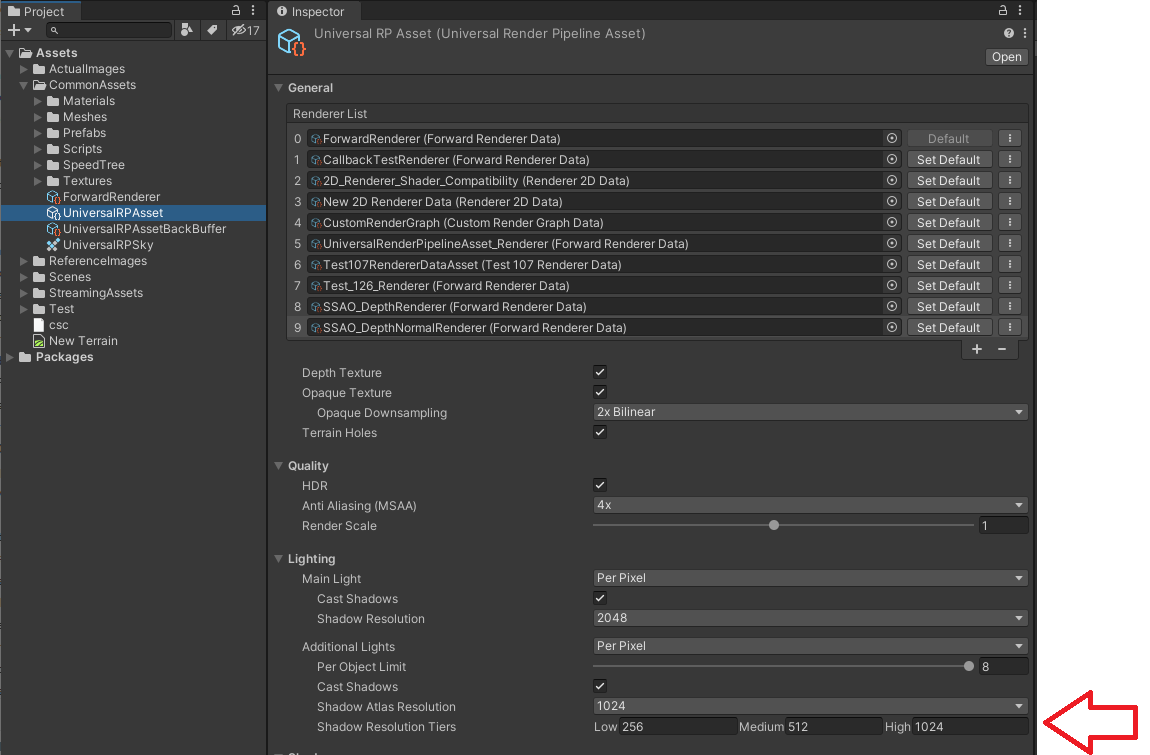Open the asset header three-dot settings menu
This screenshot has height=755, width=1150.
tap(1025, 33)
